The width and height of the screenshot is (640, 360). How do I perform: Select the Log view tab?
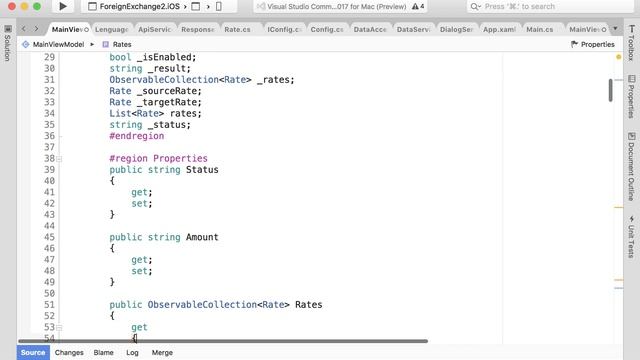(132, 352)
